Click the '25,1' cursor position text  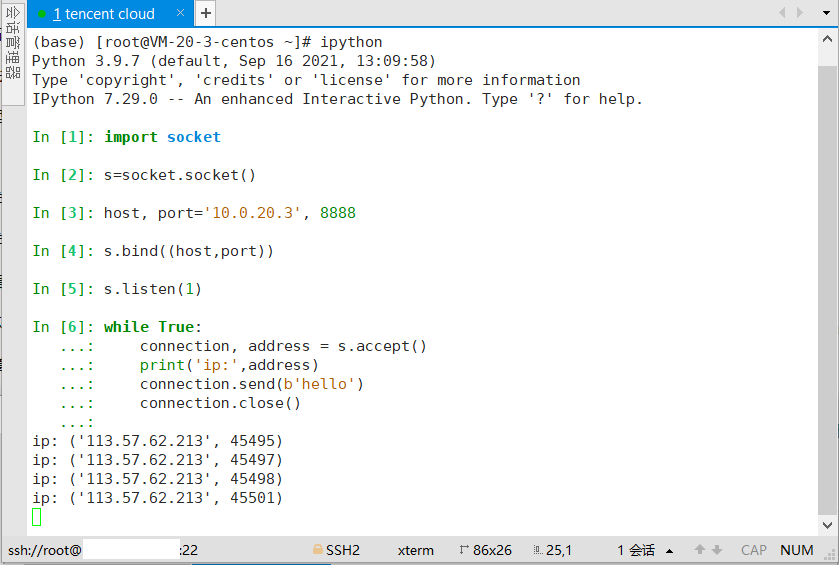559,550
